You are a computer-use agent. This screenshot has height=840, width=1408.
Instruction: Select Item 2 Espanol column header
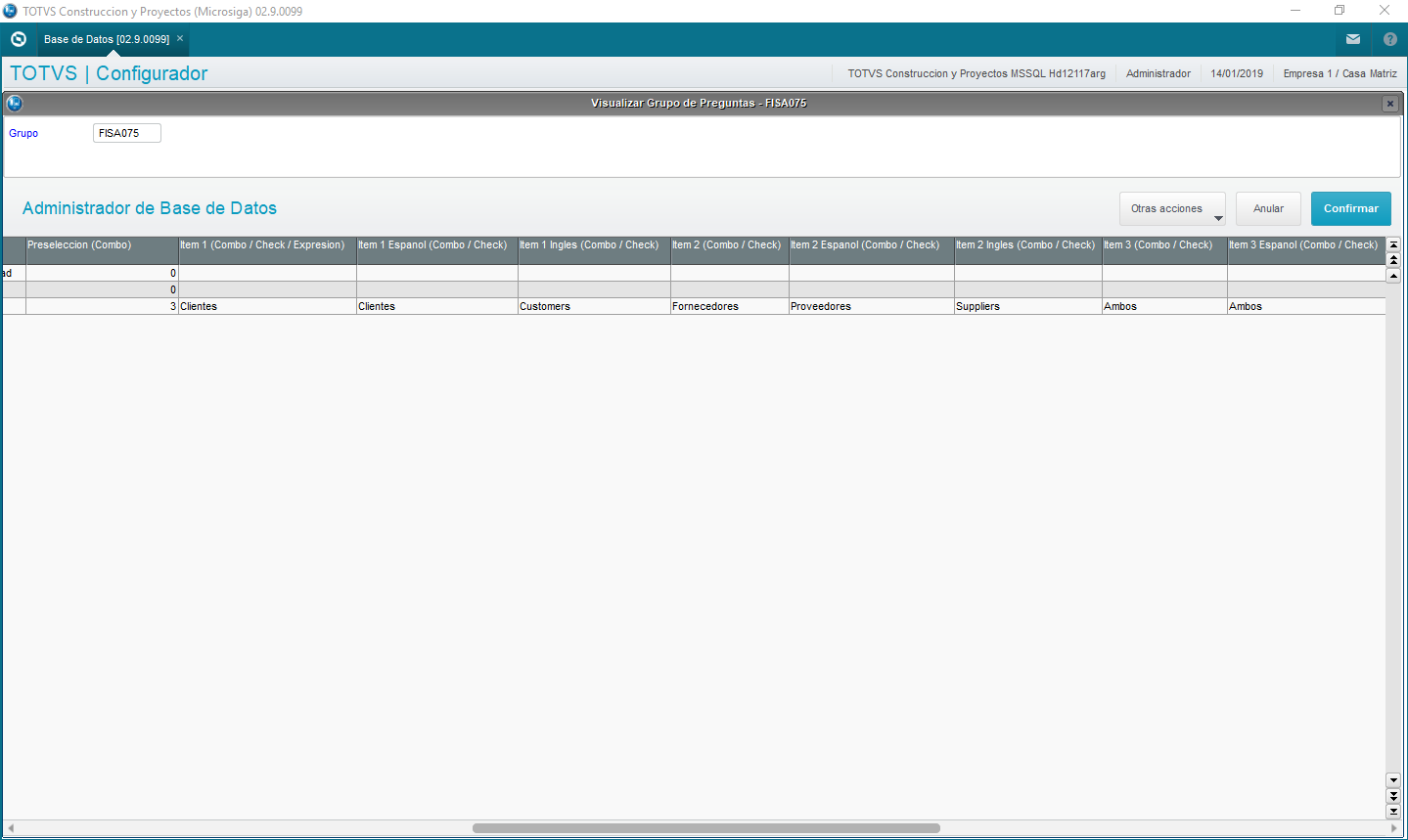pos(872,250)
